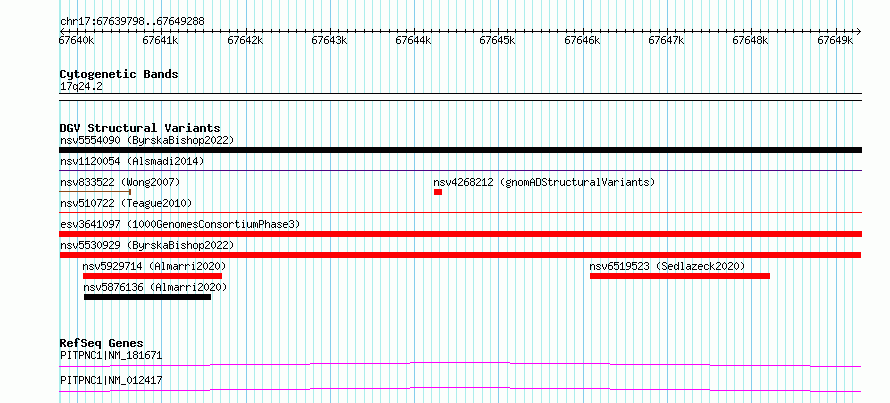Viewport: 890px width, 403px height.
Task: Click the nsv1120054 (Alsmadi2014) label
Action: pos(132,161)
